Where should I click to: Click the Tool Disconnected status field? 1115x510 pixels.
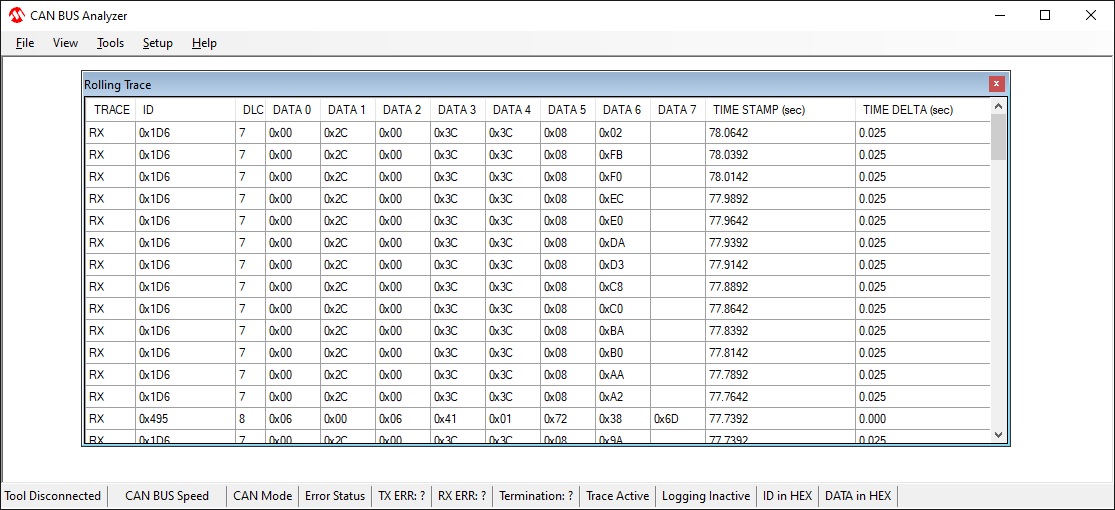point(53,496)
